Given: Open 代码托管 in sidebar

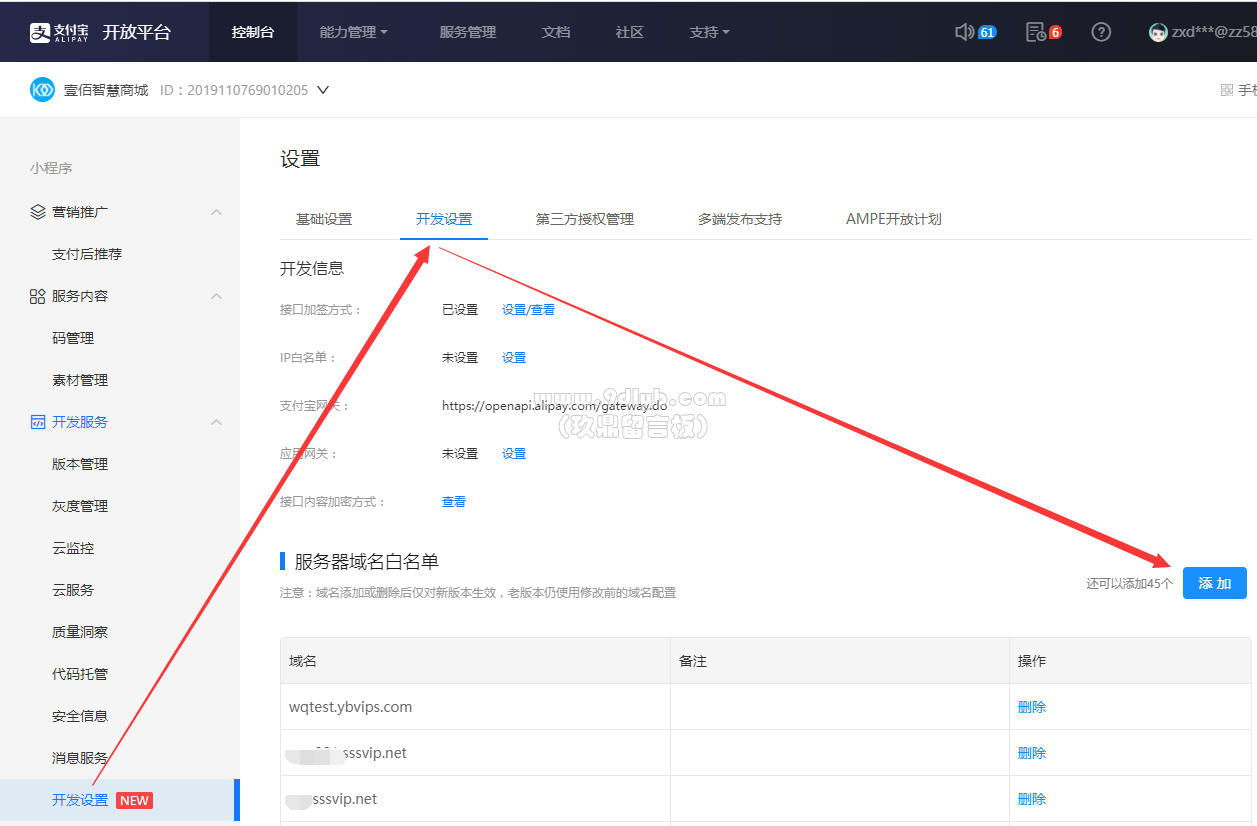Looking at the screenshot, I should pyautogui.click(x=80, y=674).
